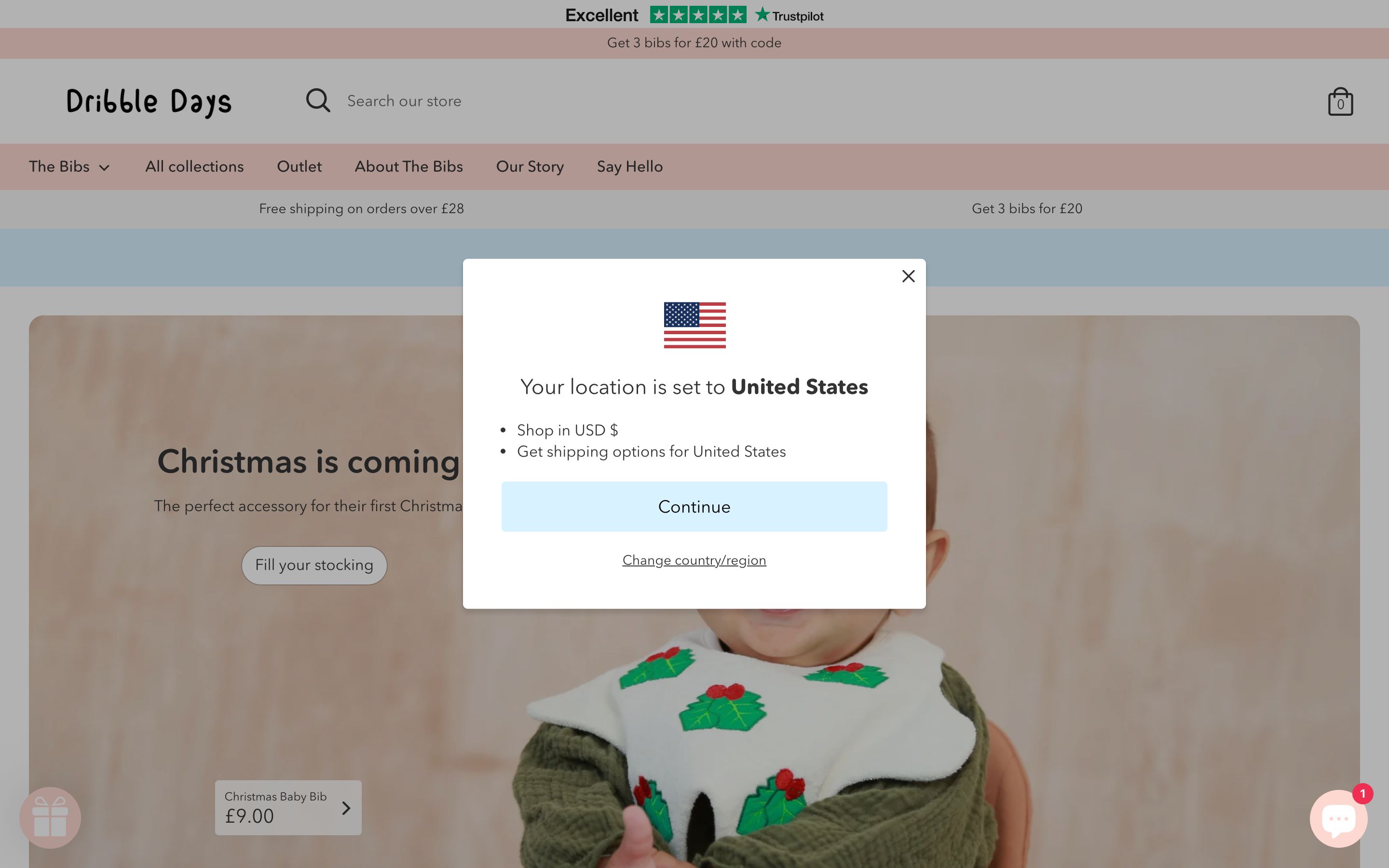
Task: Change country/region link in modal
Action: pyautogui.click(x=694, y=560)
